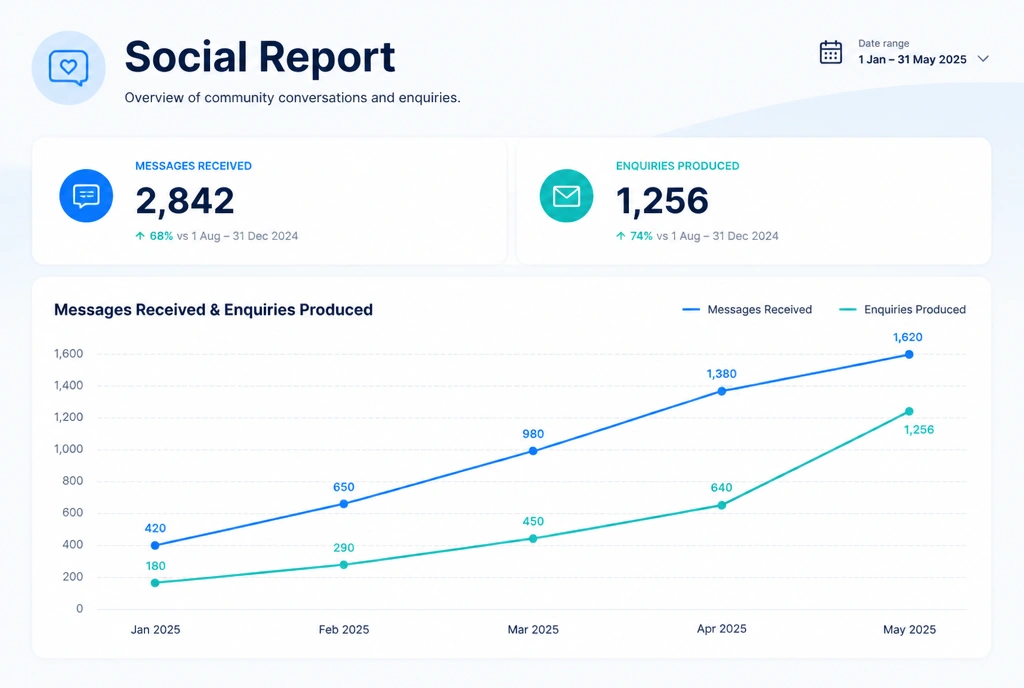Click the 1,256 value label on chart
Image resolution: width=1024 pixels, height=688 pixels.
click(919, 430)
